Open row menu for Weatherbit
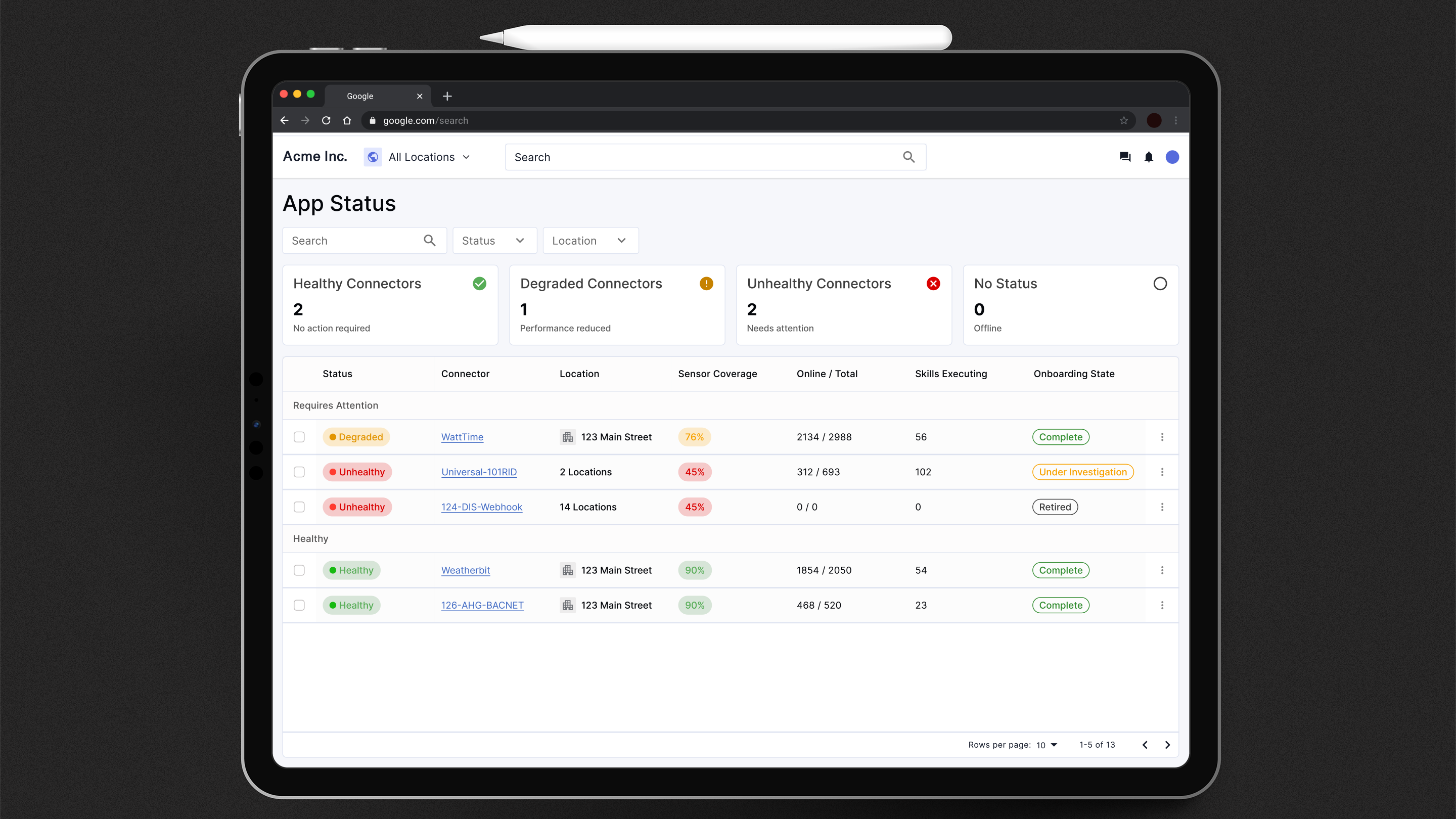This screenshot has width=1456, height=819. pos(1162,570)
